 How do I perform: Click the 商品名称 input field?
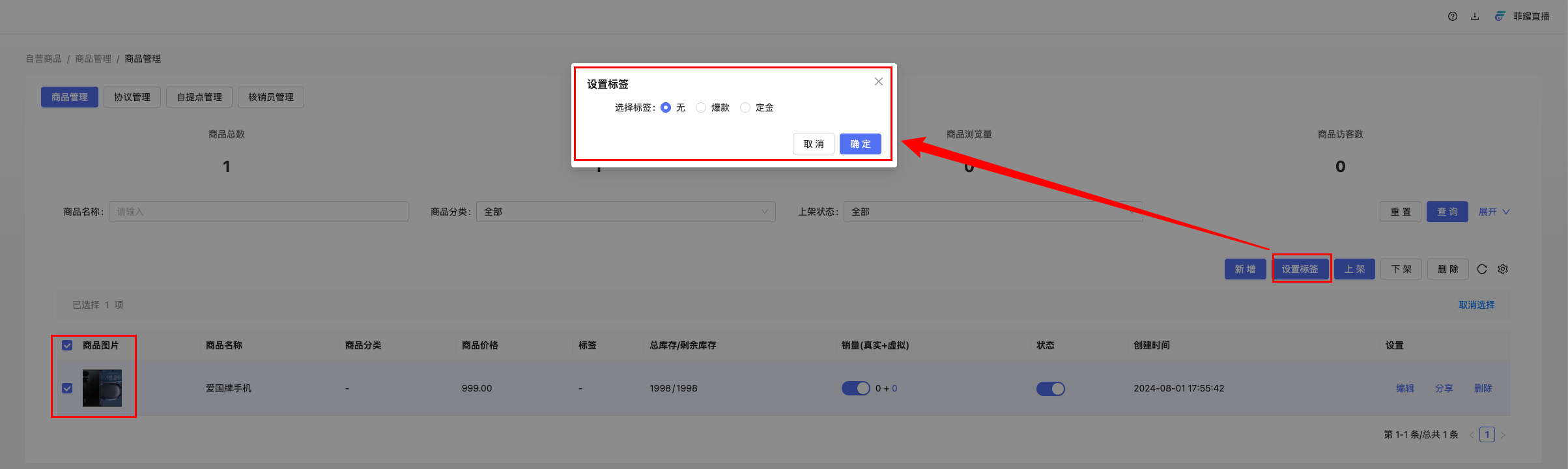[x=258, y=212]
